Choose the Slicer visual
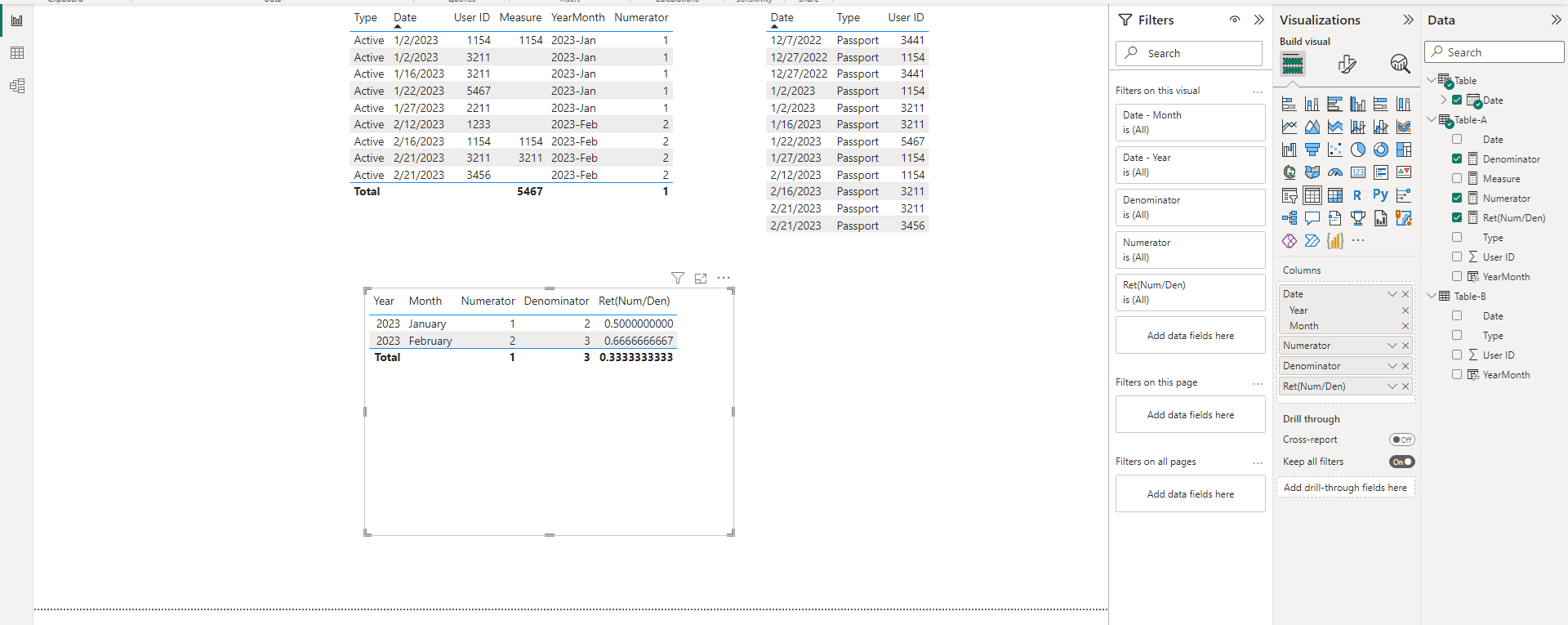 pos(1290,195)
